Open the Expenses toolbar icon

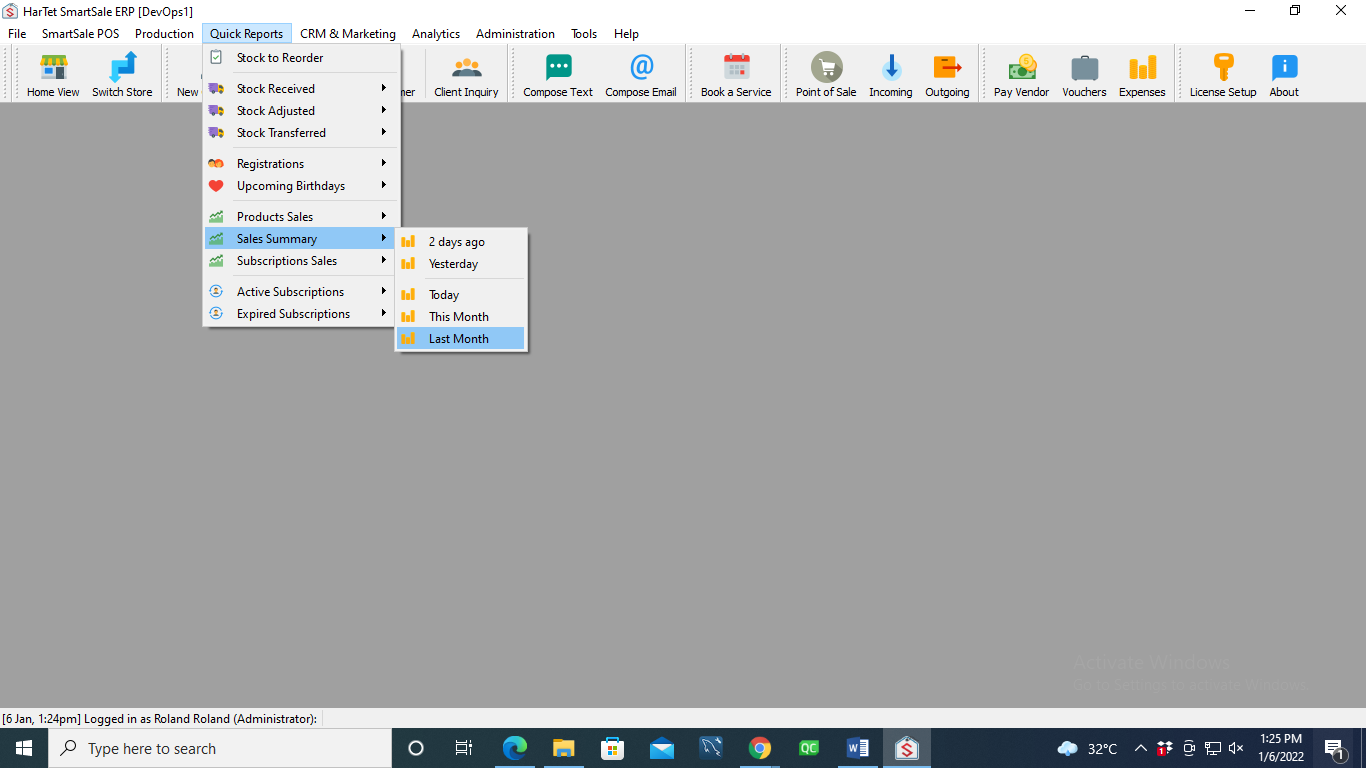click(1142, 75)
